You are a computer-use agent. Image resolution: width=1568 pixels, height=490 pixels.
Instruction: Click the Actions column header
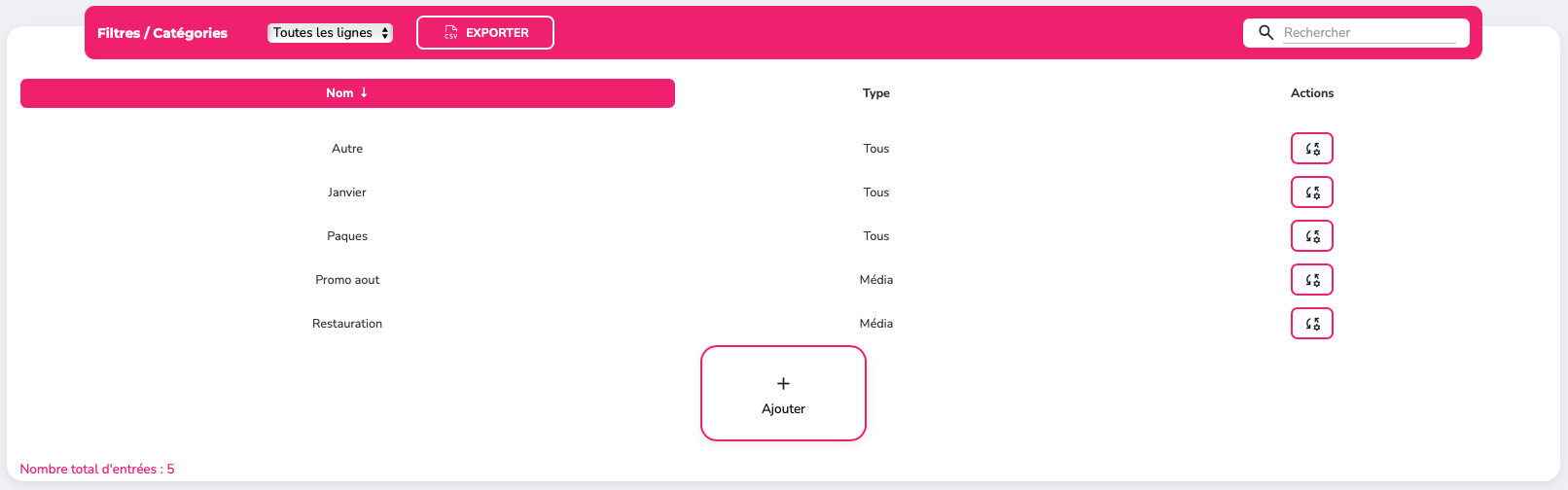(1312, 93)
